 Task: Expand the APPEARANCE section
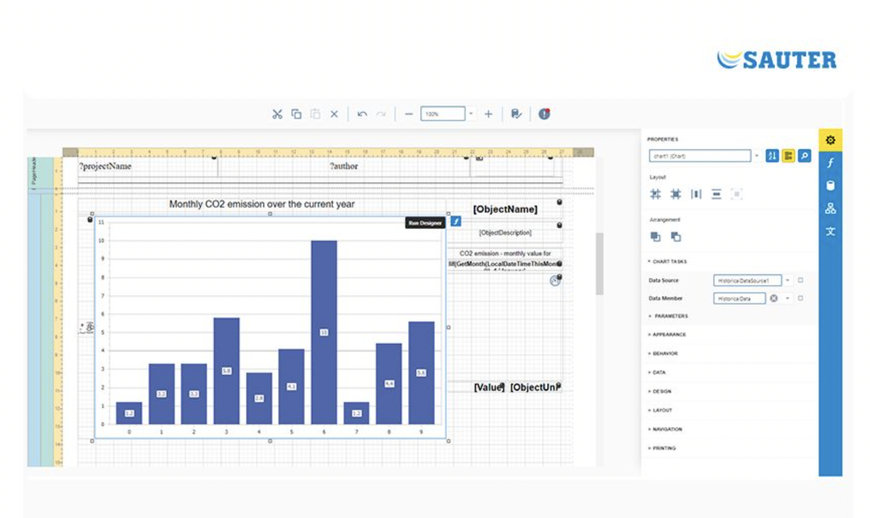pos(667,334)
